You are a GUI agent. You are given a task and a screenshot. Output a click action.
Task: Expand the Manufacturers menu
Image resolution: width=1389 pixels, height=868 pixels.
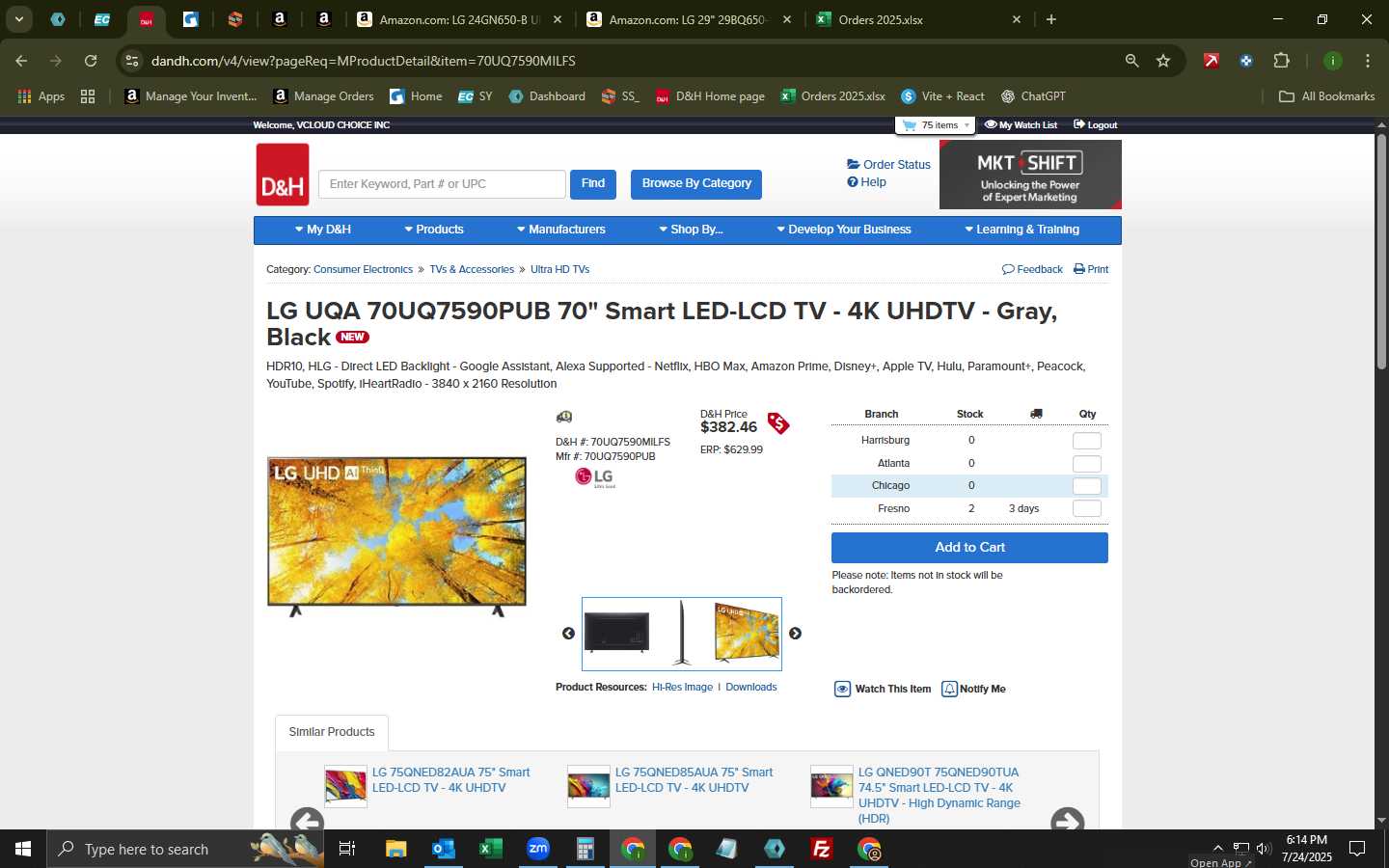560,230
